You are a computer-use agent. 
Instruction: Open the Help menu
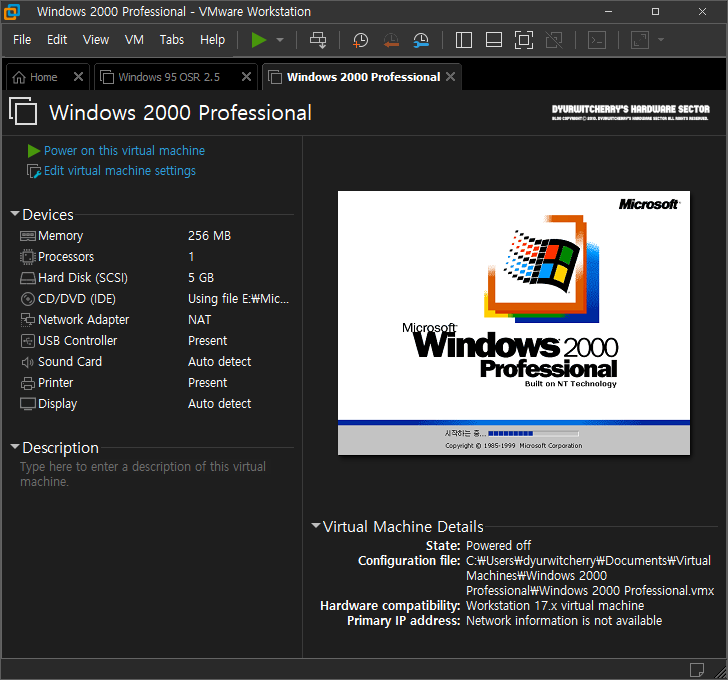click(x=212, y=40)
